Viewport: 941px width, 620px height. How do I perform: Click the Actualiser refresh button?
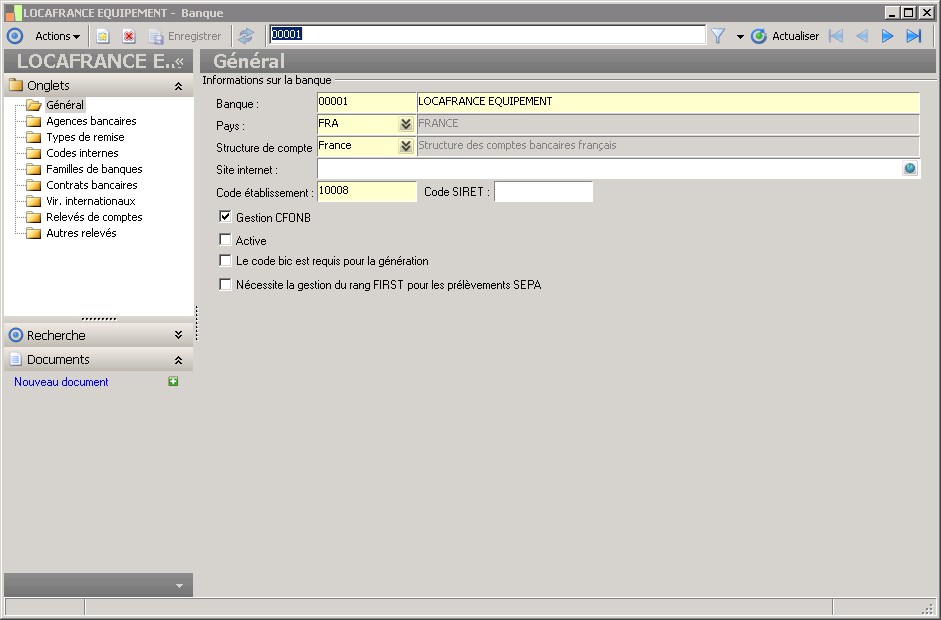(785, 36)
